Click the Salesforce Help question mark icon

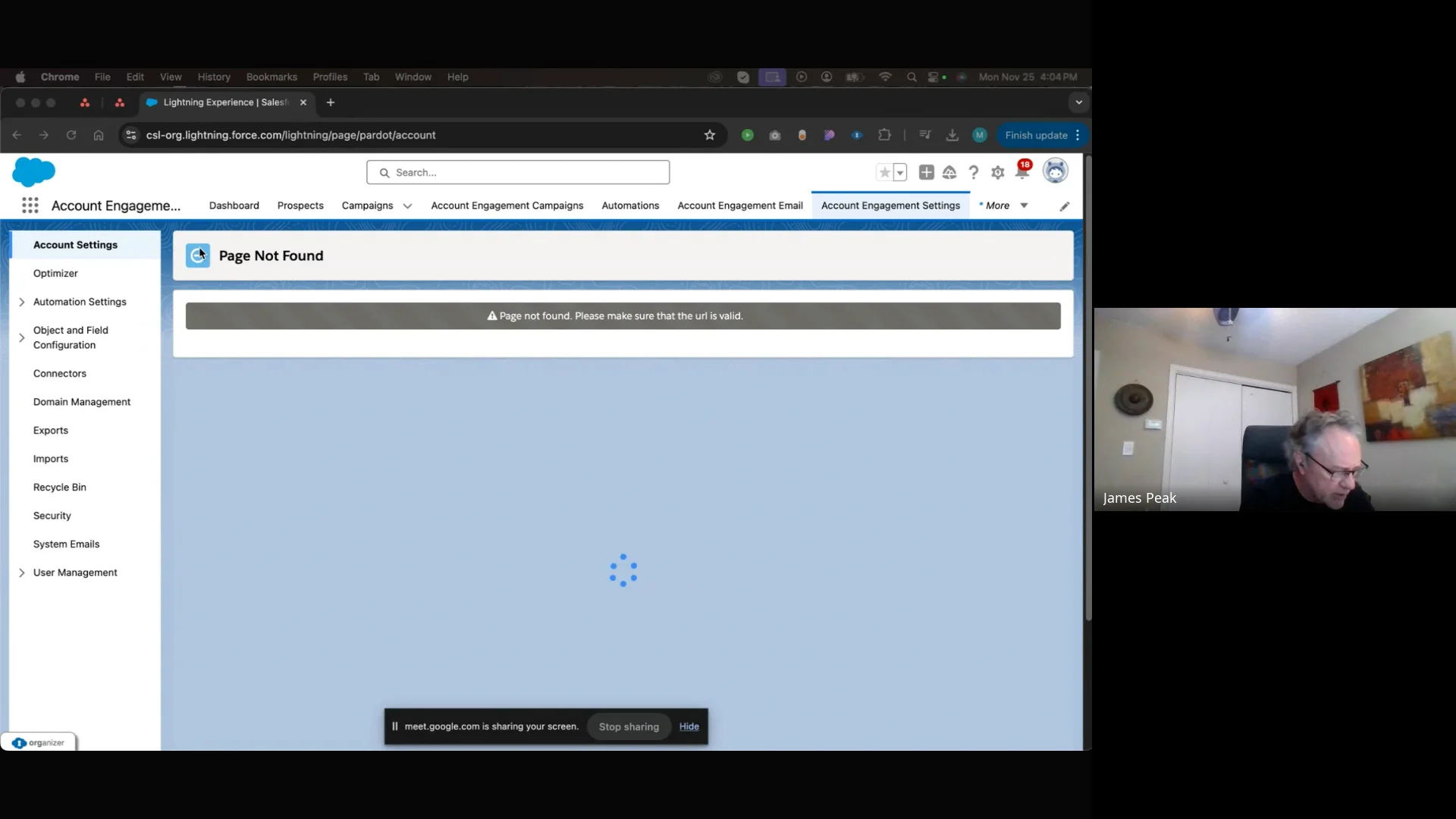(x=974, y=173)
